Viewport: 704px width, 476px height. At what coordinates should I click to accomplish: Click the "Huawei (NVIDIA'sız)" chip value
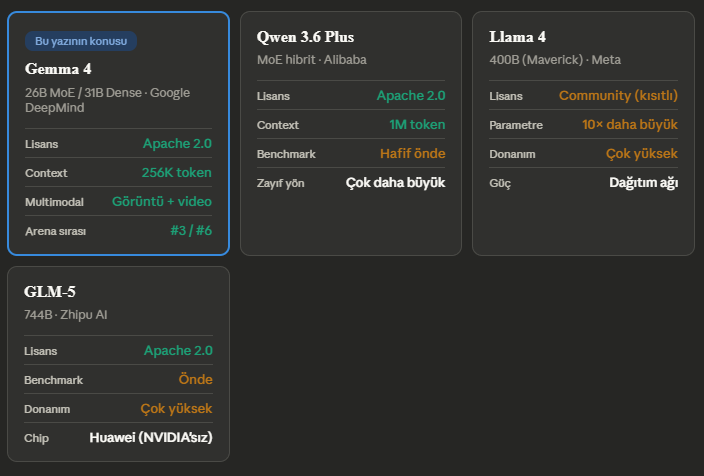150,438
